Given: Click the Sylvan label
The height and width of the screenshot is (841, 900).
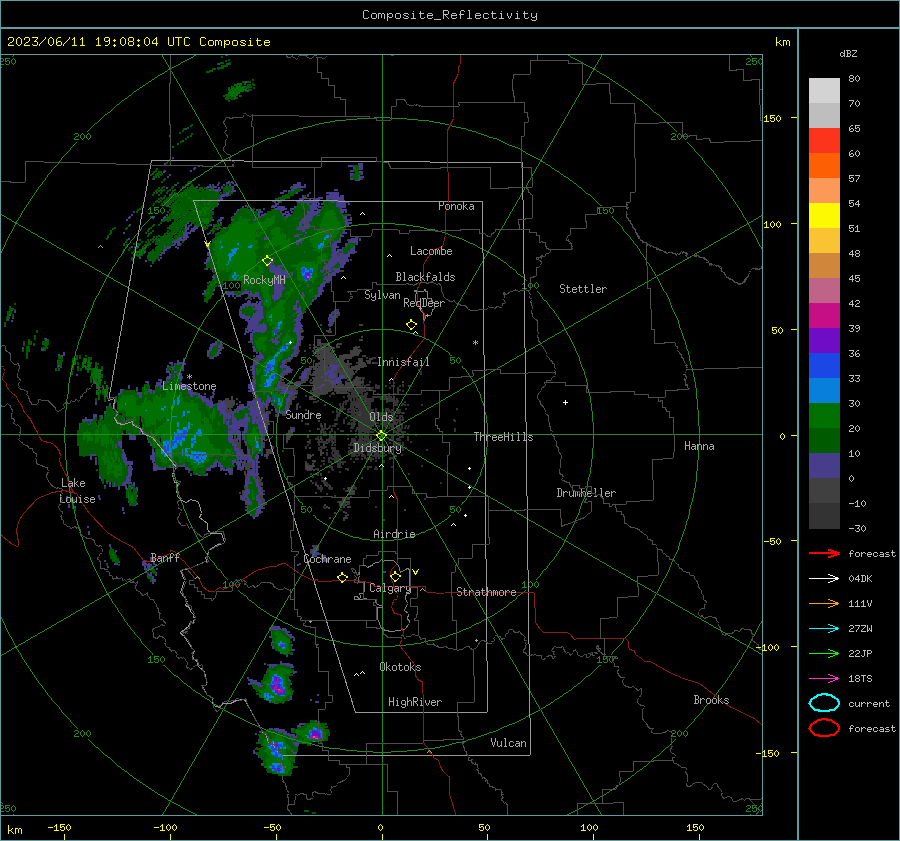Looking at the screenshot, I should [x=382, y=295].
